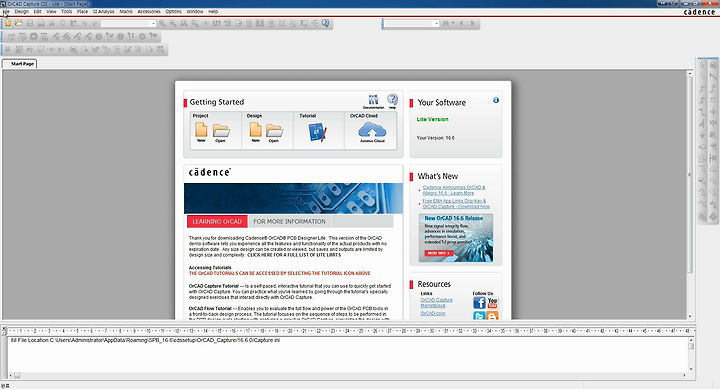Expand the search text combo box dropdown

point(436,23)
